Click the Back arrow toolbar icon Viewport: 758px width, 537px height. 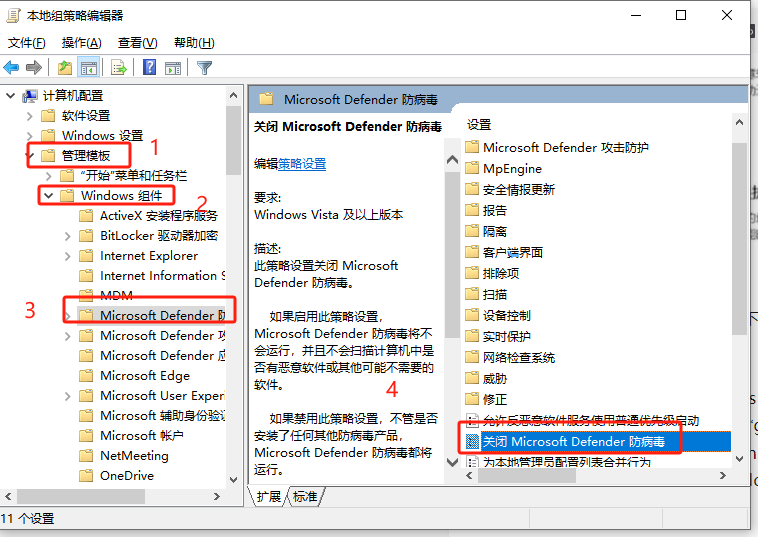[x=11, y=68]
